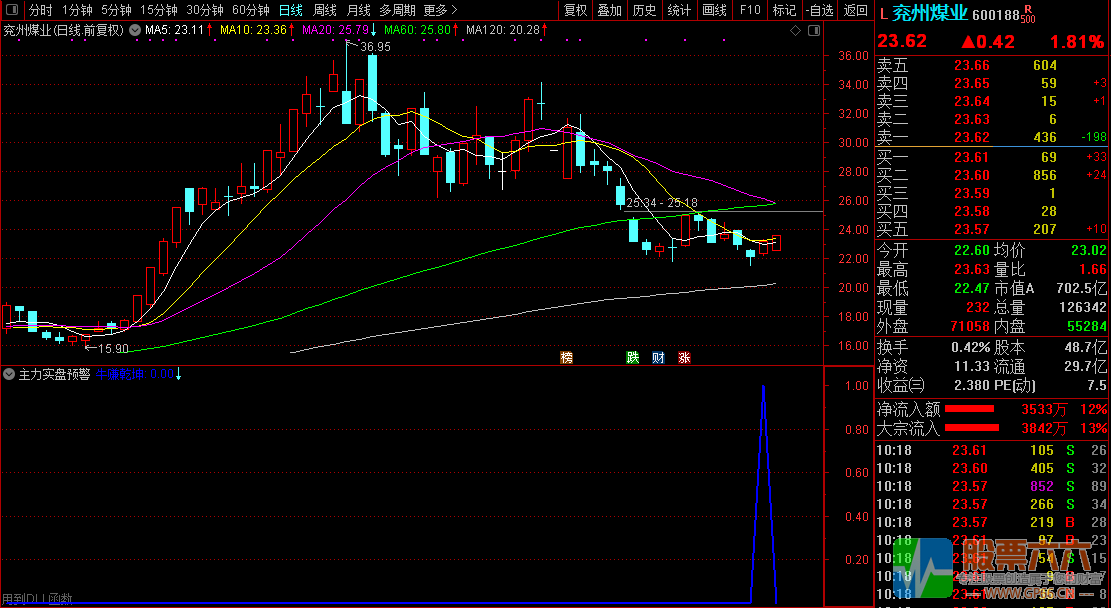Click the diamond icon in chart header
The image size is (1111, 608).
(795, 30)
